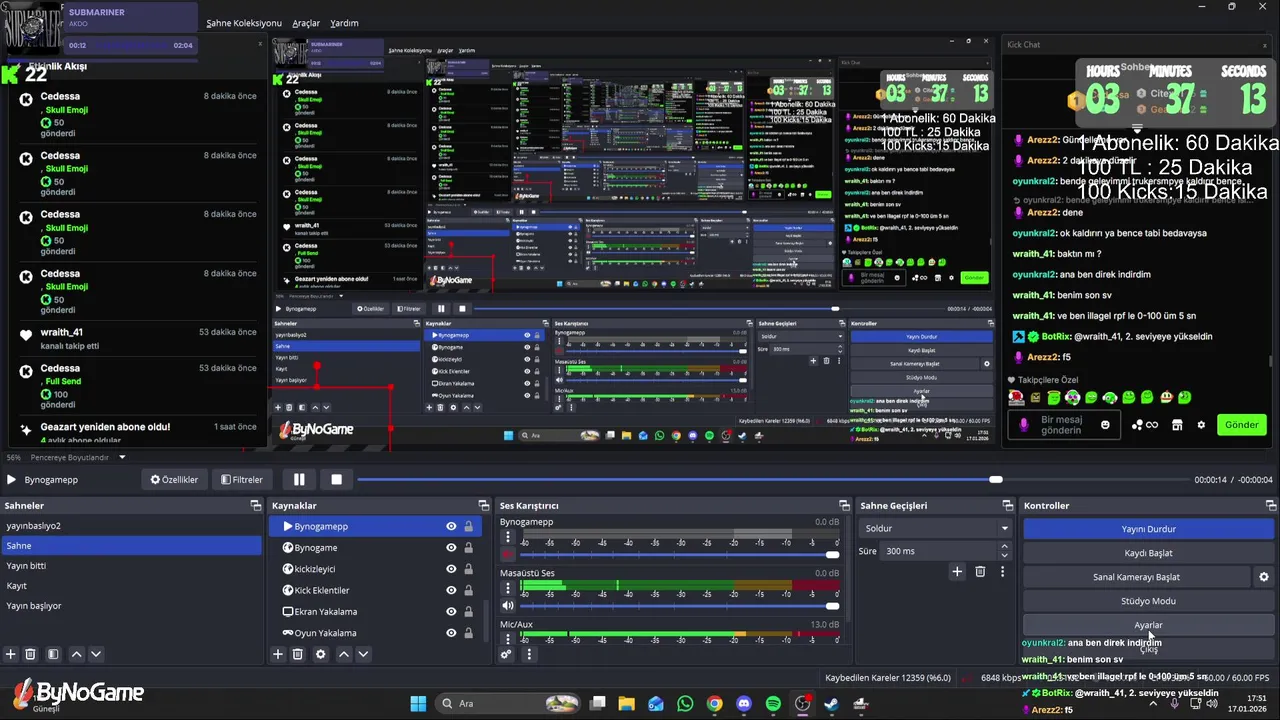This screenshot has height=720, width=1280.
Task: Stop the Bynogamepp media playback
Action: (337, 480)
